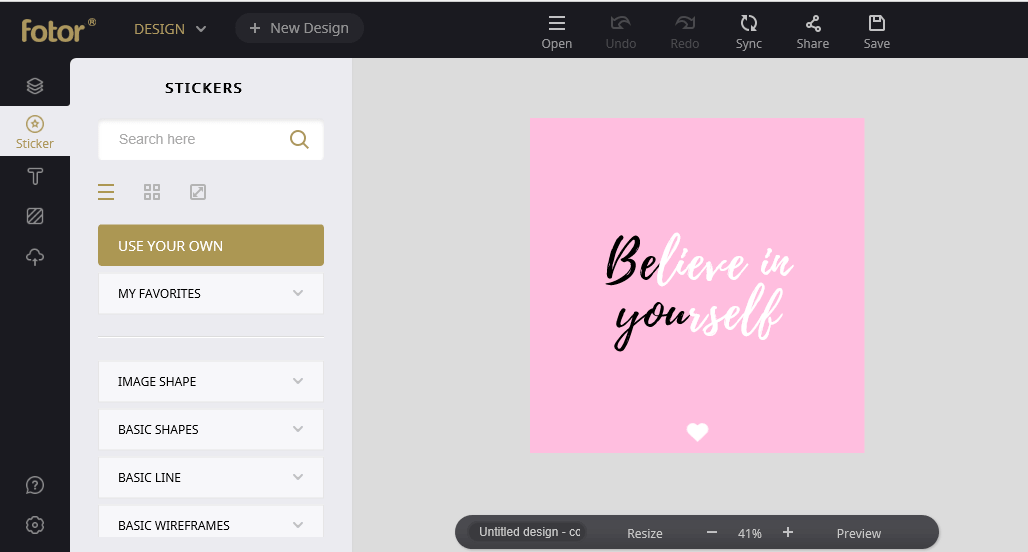Screen dimensions: 1028x552
Task: Save the design with Save icon
Action: [876, 30]
